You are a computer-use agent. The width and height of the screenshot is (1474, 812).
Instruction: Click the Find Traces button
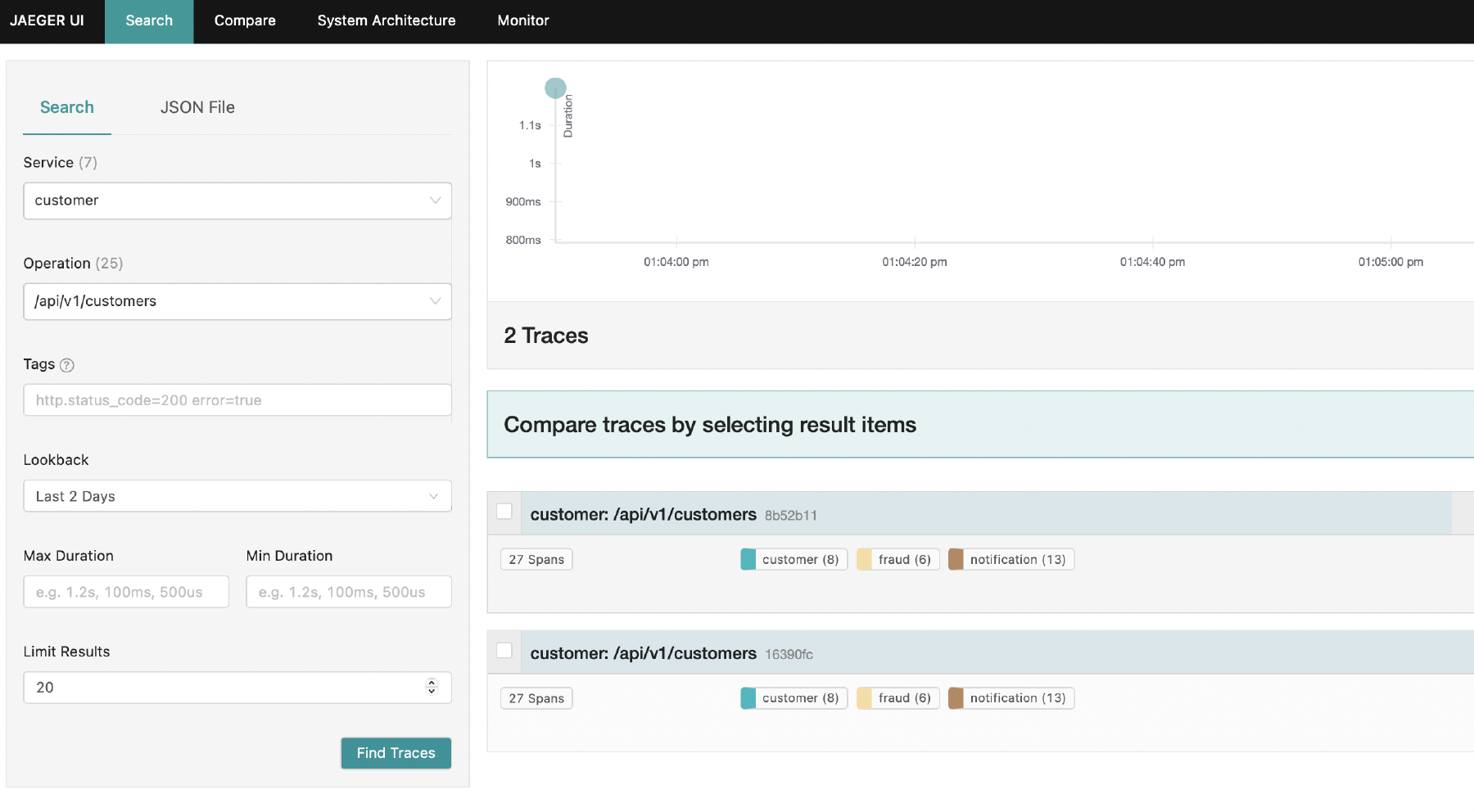(x=396, y=753)
